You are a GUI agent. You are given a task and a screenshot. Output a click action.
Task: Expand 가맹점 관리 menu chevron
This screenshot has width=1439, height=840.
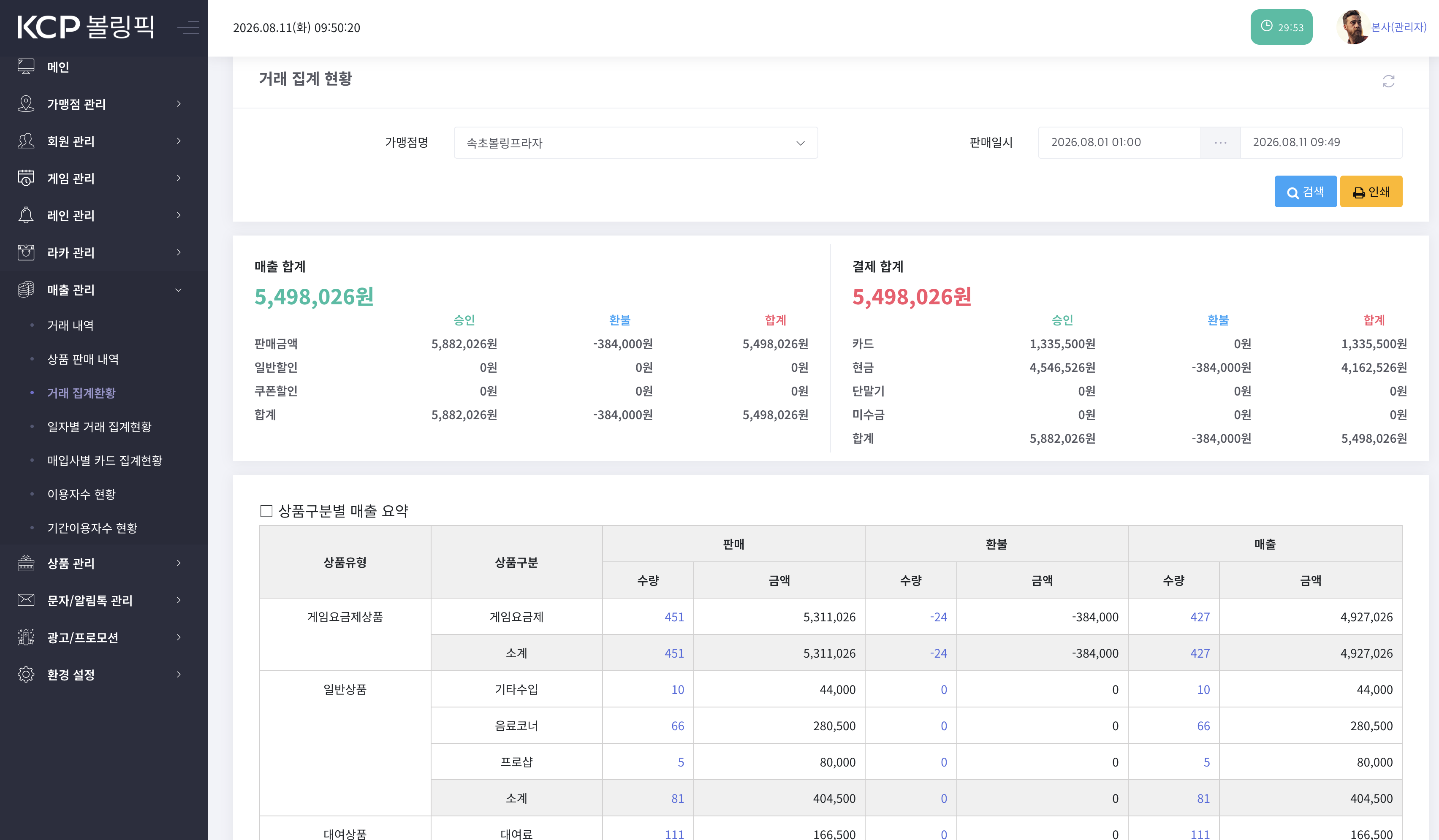[179, 104]
